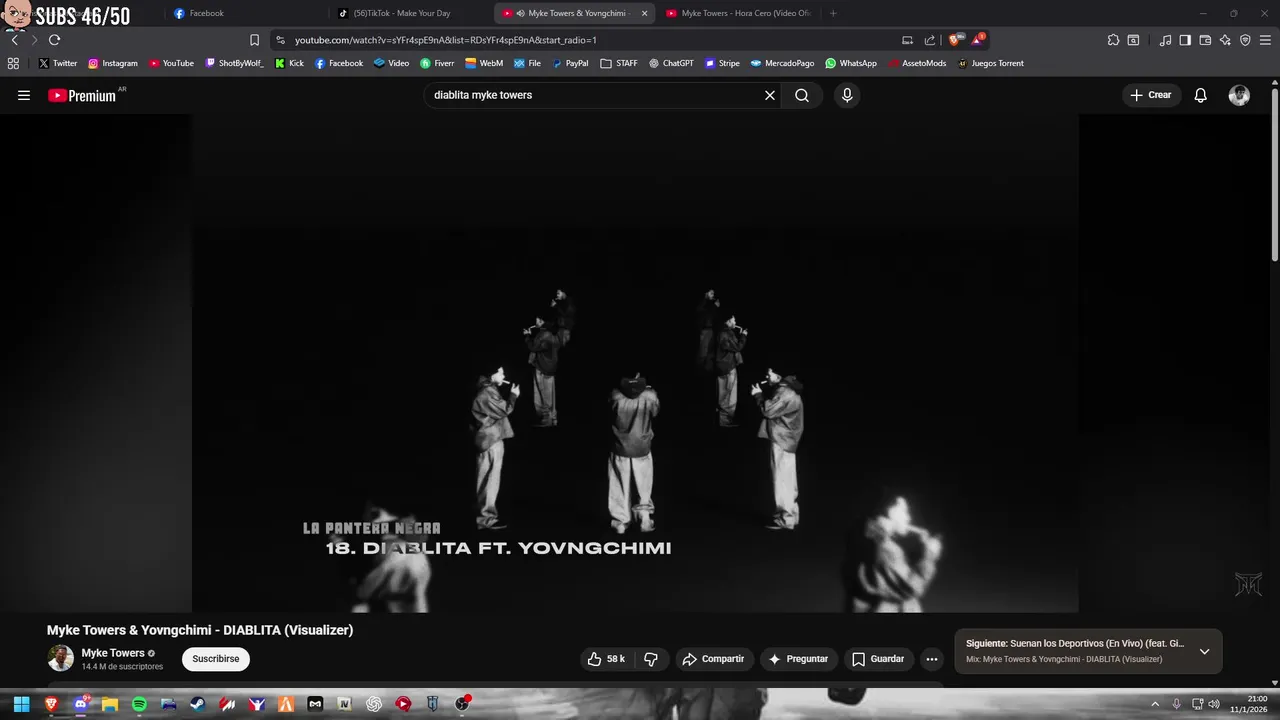The width and height of the screenshot is (1280, 720).
Task: Open the Myke Towers channel avatar
Action: tap(61, 658)
